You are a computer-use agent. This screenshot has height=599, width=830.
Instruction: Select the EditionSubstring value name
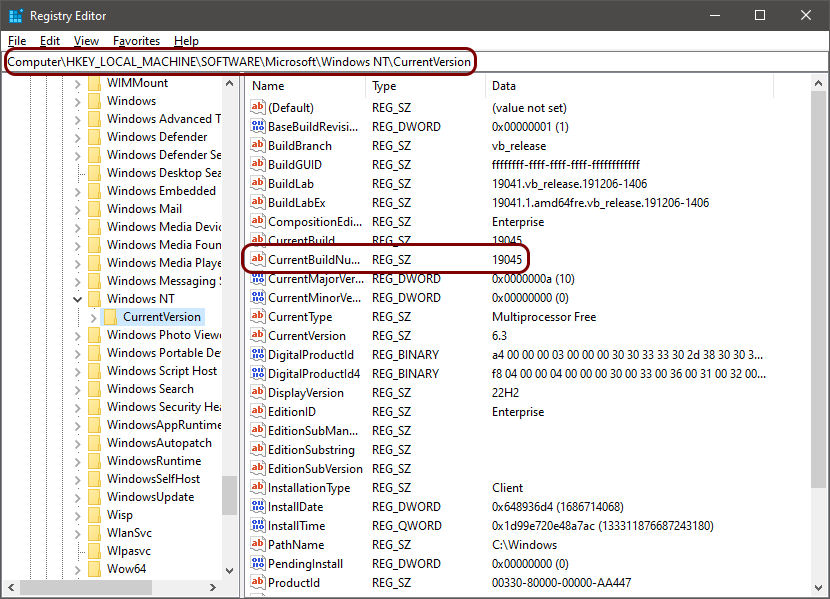tap(311, 450)
